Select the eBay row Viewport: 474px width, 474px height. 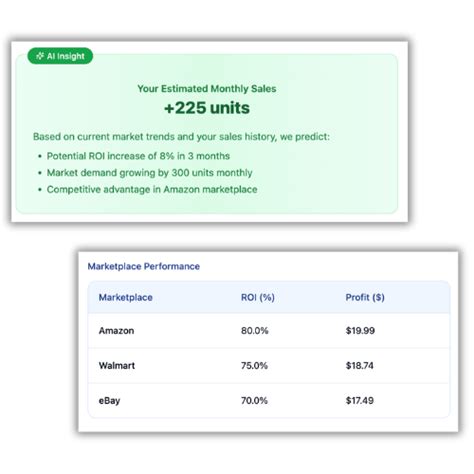269,400
